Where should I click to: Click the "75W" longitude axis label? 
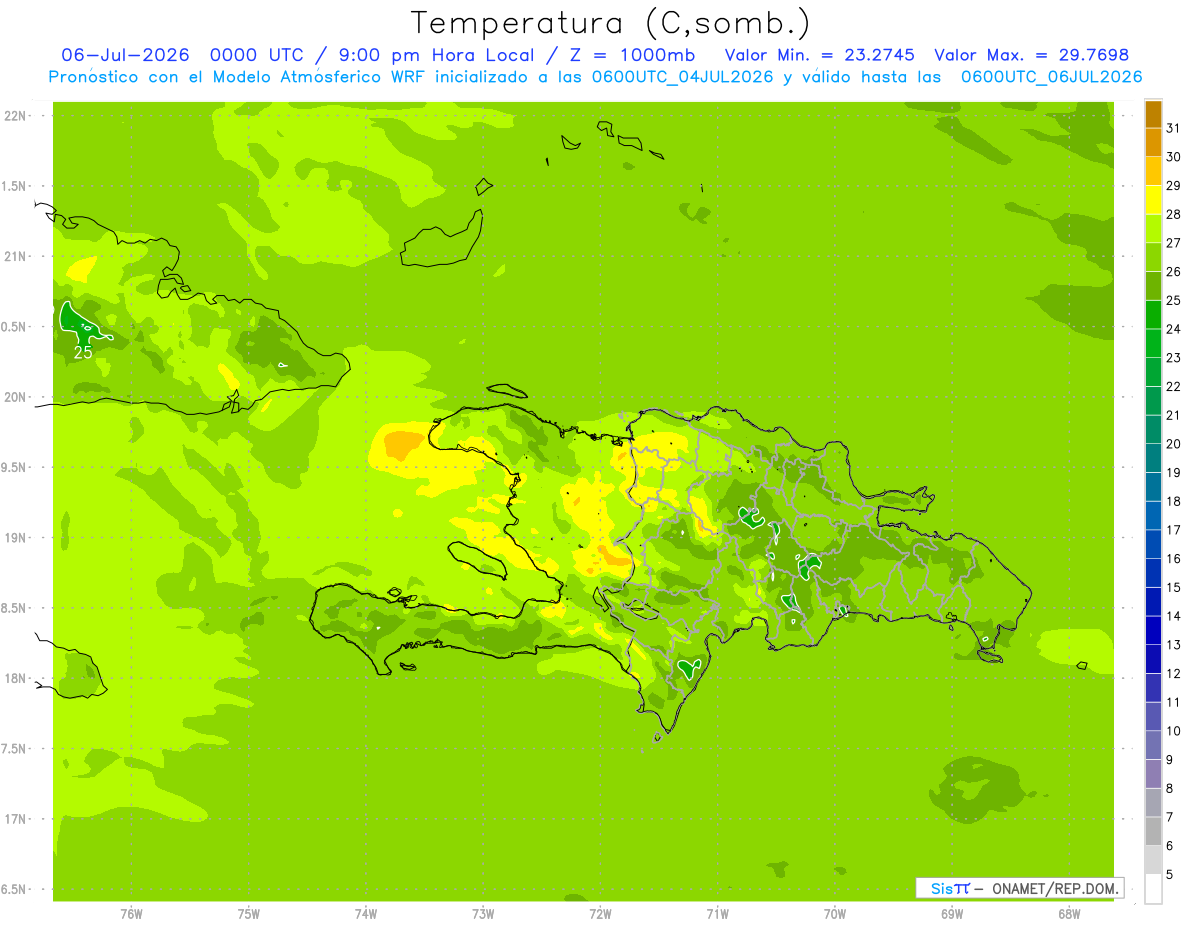[x=249, y=913]
